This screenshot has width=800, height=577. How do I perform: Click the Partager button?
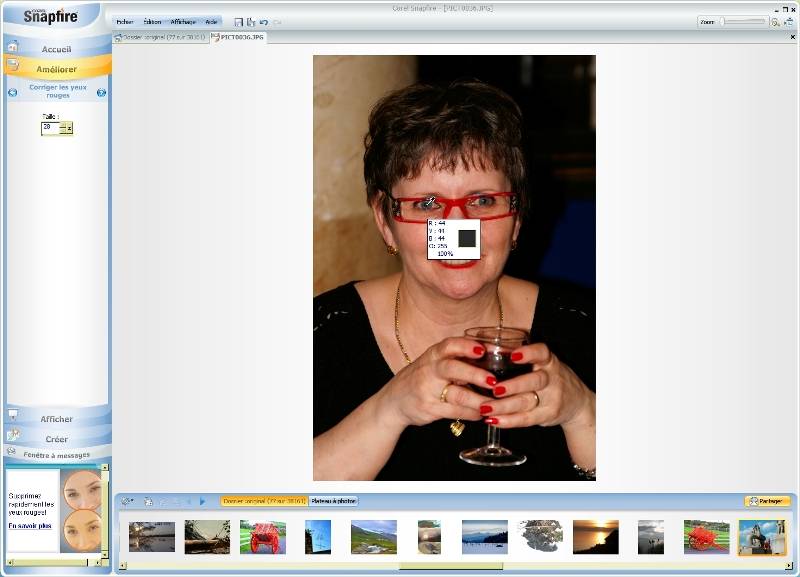pyautogui.click(x=767, y=501)
